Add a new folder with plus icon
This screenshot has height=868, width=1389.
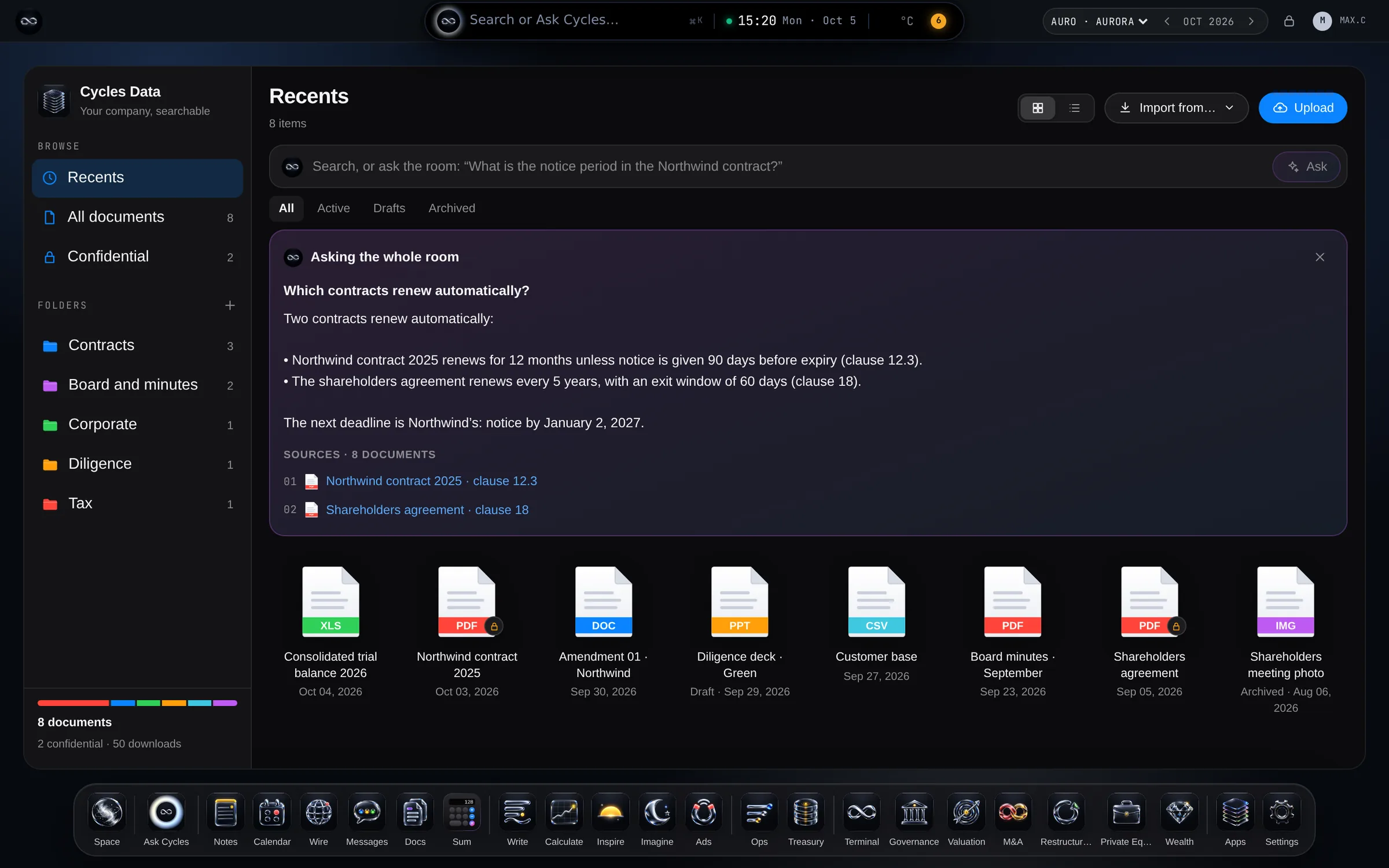click(230, 305)
